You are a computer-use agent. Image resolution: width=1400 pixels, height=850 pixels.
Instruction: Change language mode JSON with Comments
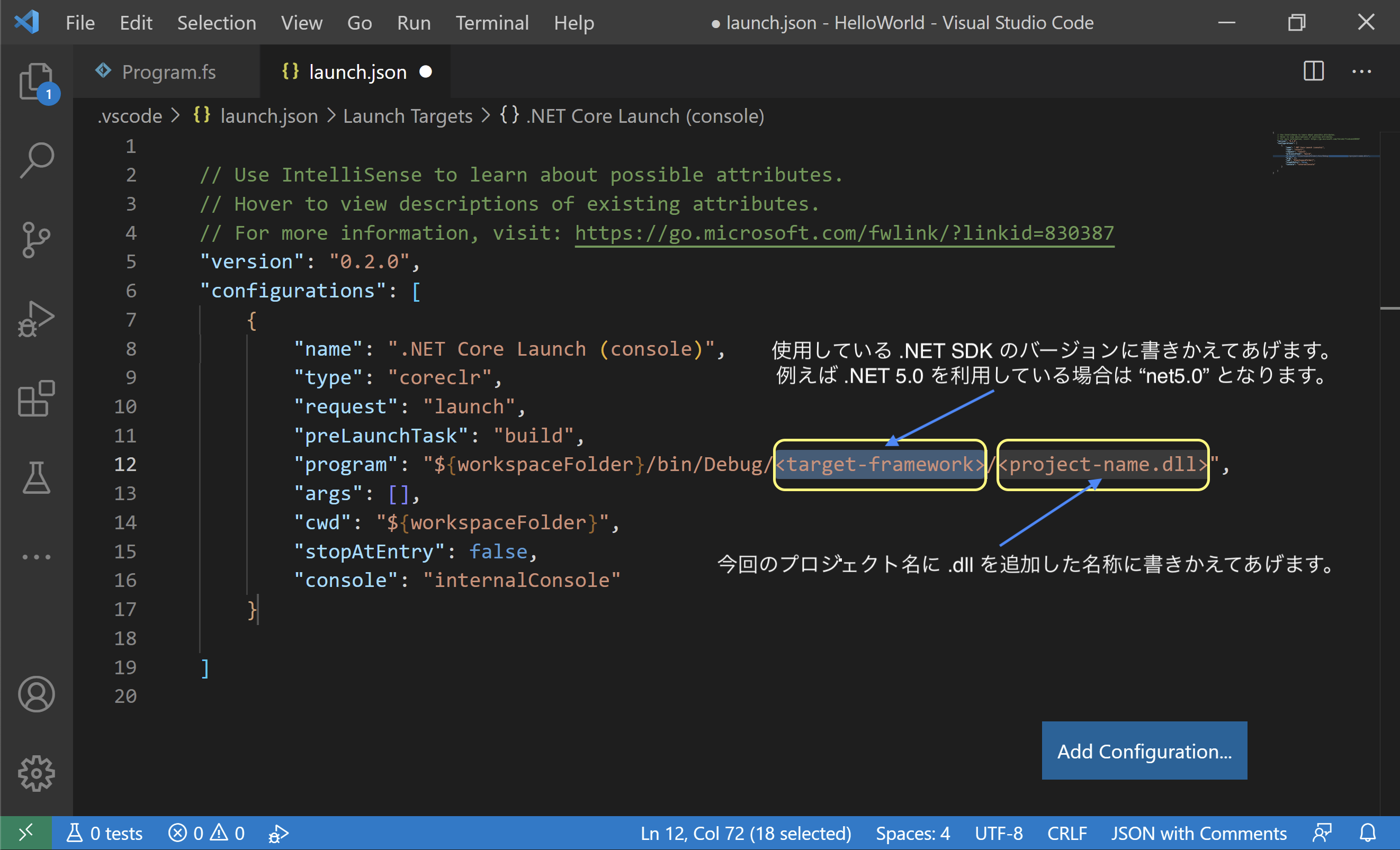(x=1198, y=833)
